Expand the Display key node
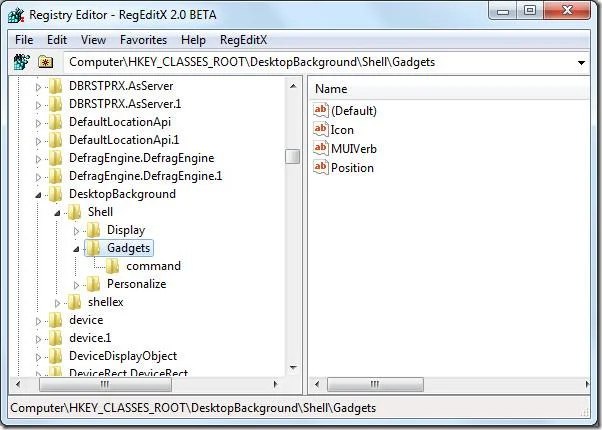 click(76, 231)
